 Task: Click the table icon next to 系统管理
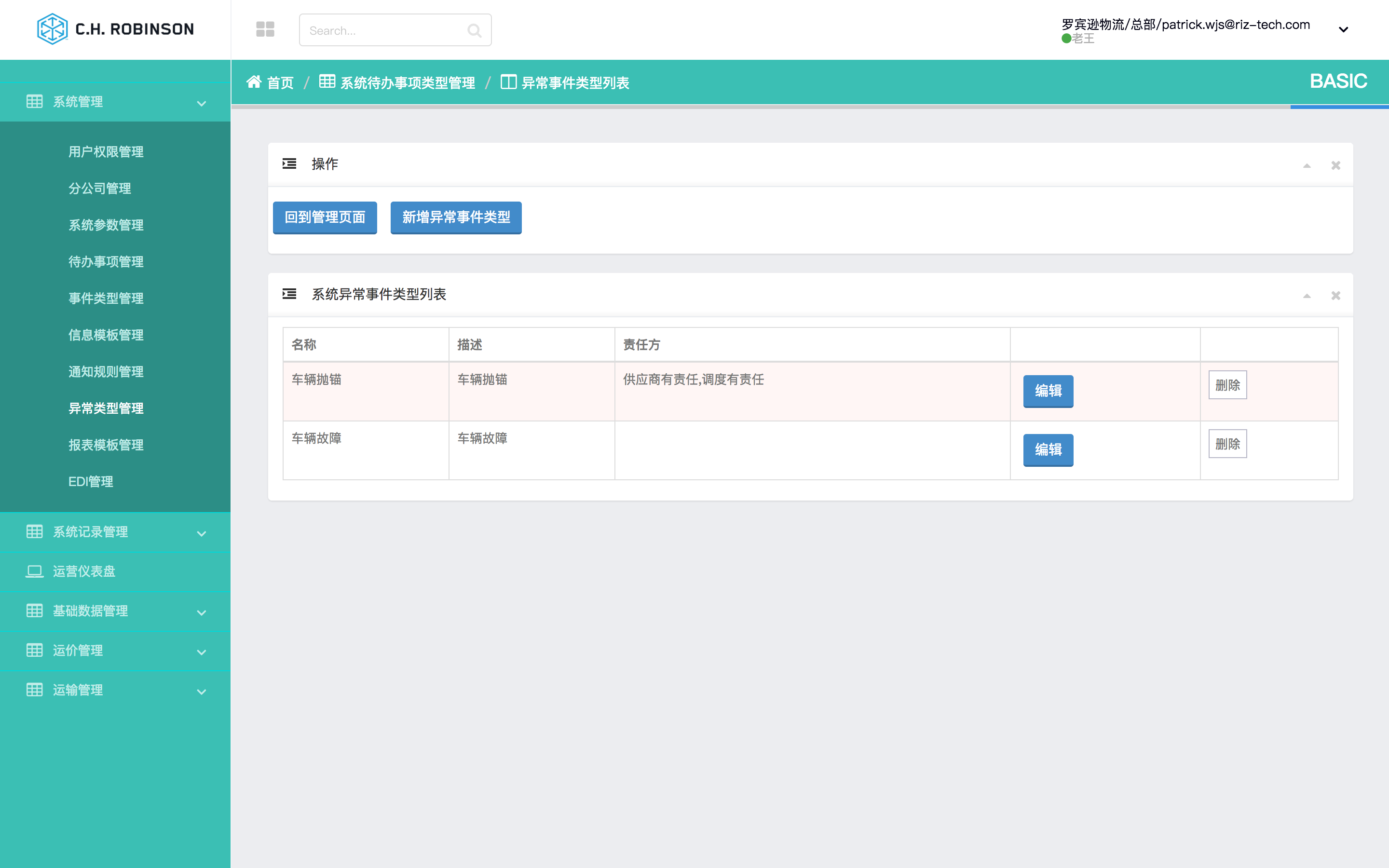pyautogui.click(x=34, y=102)
